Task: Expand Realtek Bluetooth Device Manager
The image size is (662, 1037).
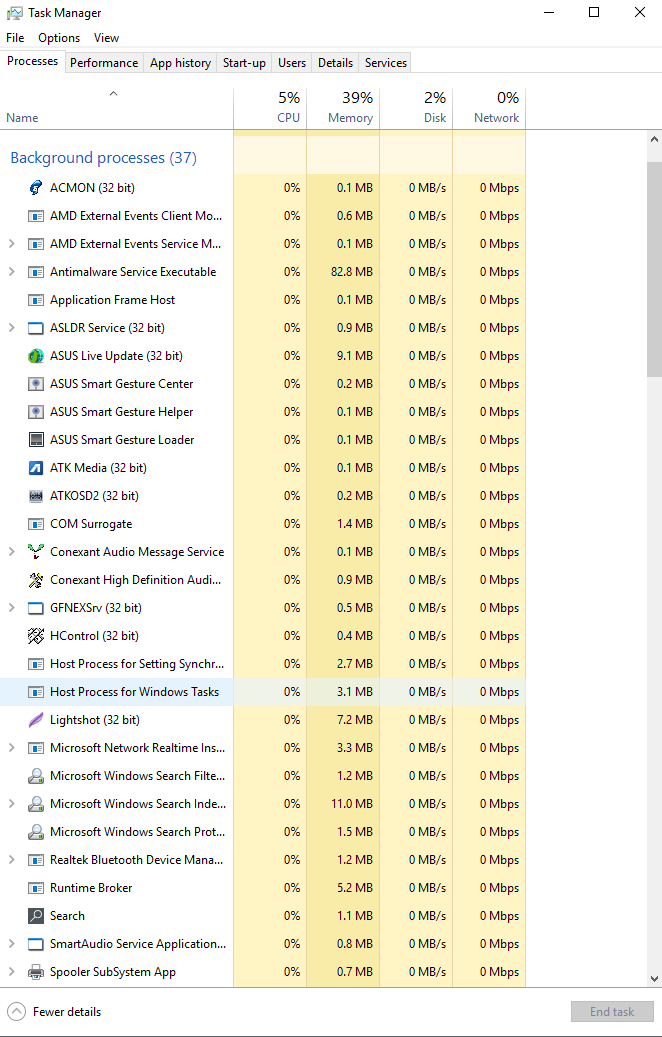Action: [11, 860]
